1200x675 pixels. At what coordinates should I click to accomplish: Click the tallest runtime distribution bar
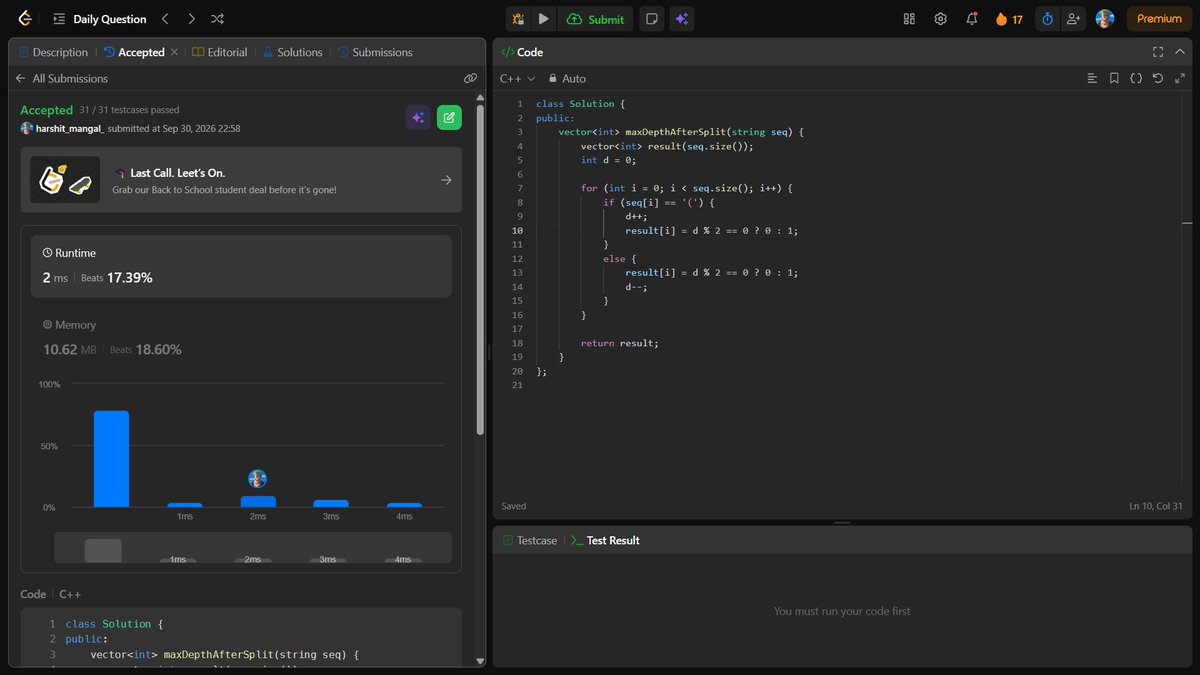111,459
